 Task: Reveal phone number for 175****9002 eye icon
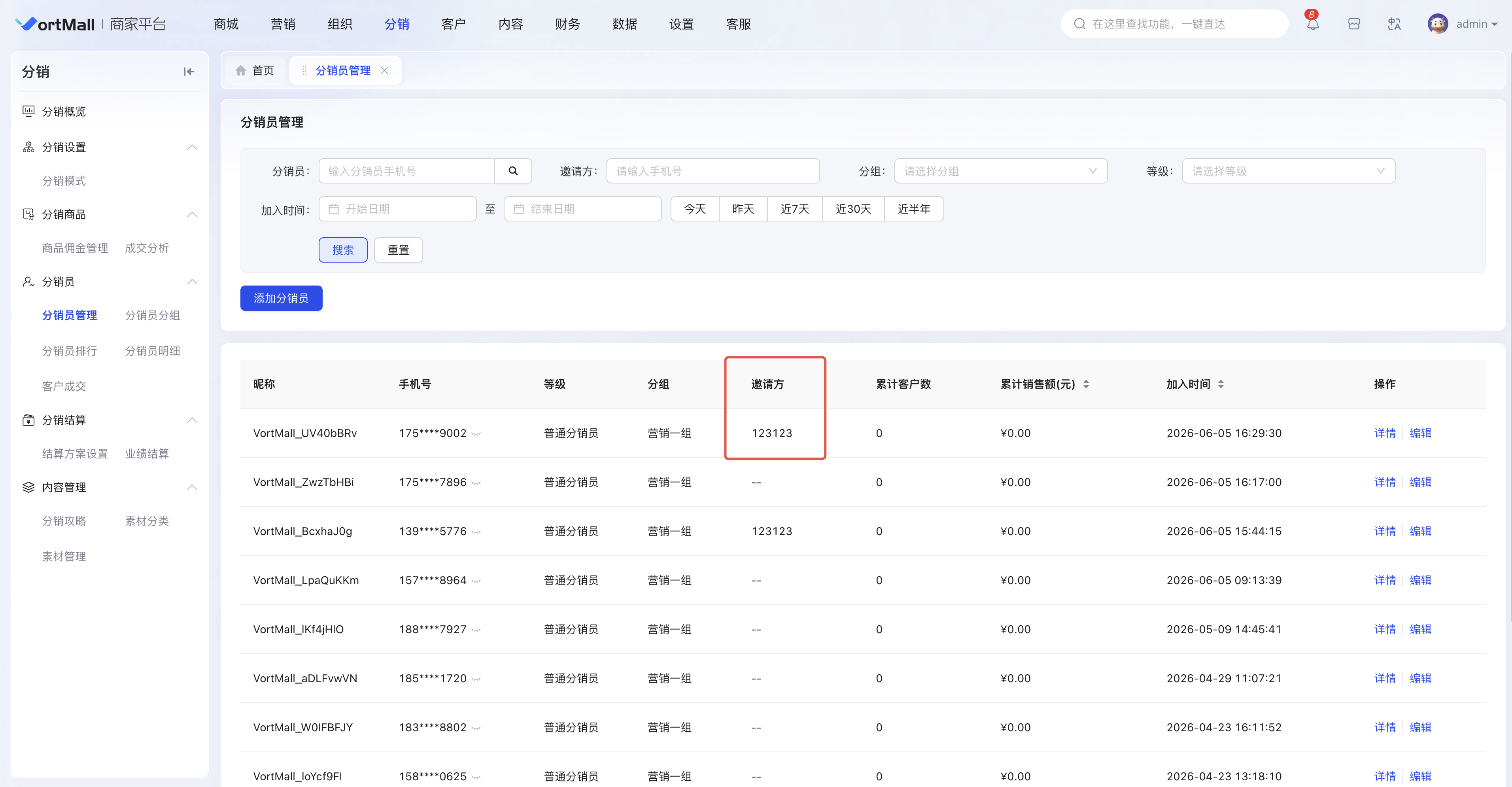pyautogui.click(x=476, y=434)
